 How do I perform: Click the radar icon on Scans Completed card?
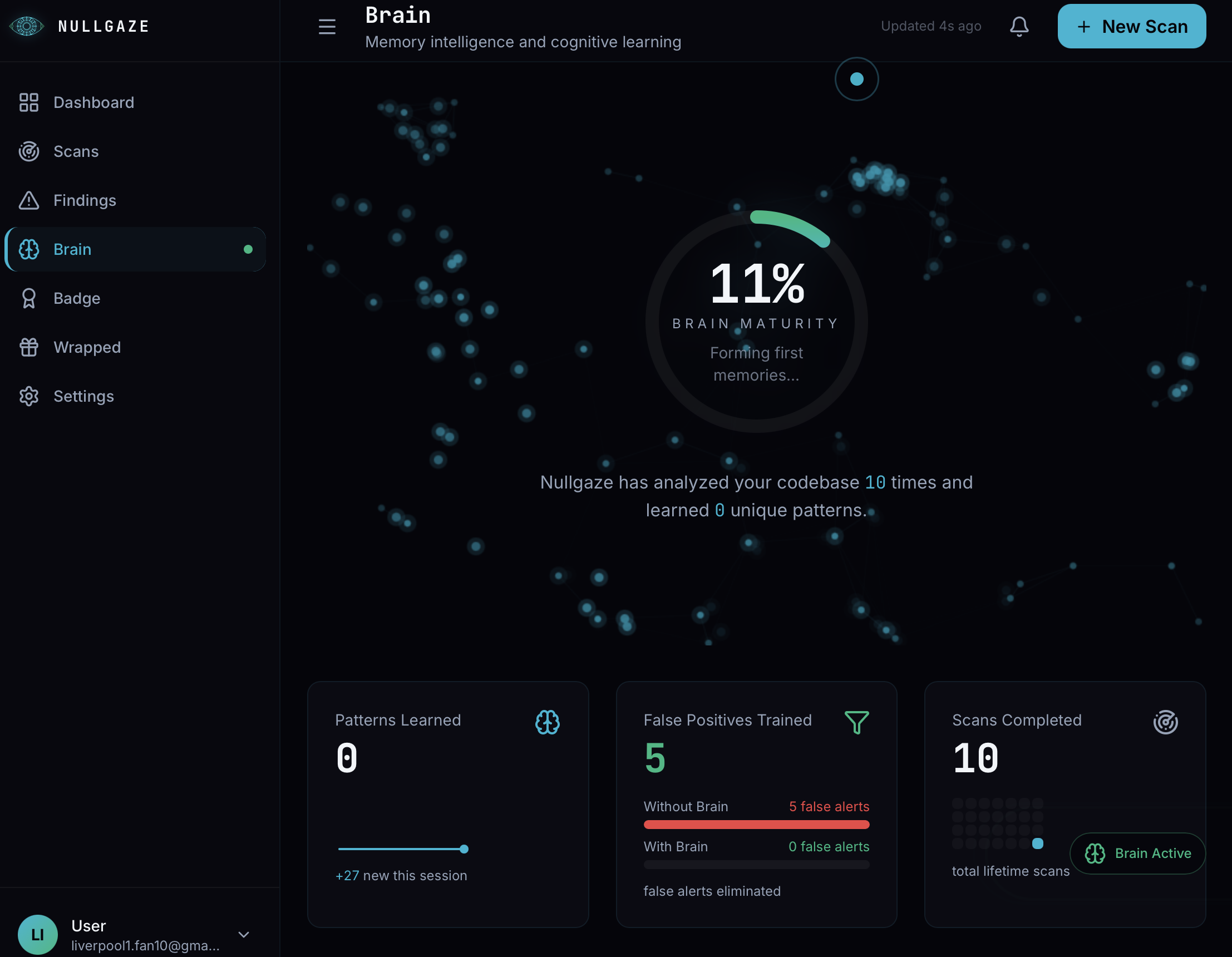point(1165,721)
